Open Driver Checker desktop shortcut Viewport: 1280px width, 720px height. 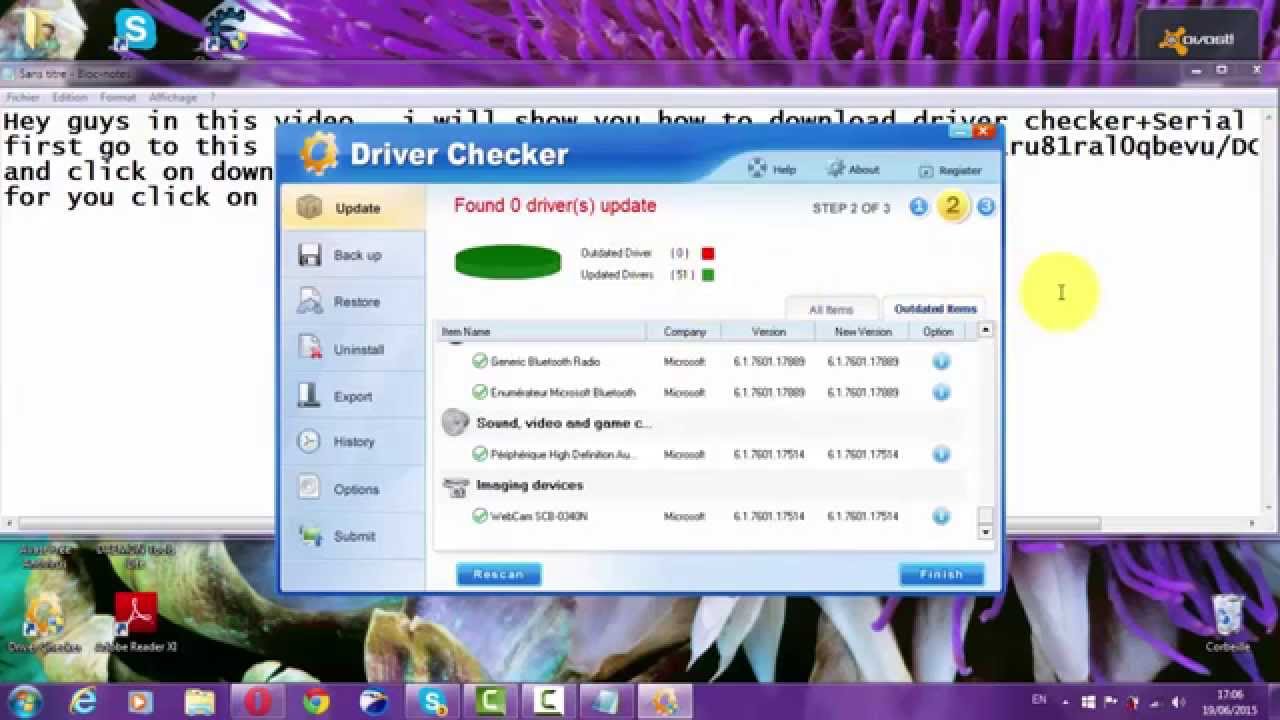pos(44,624)
